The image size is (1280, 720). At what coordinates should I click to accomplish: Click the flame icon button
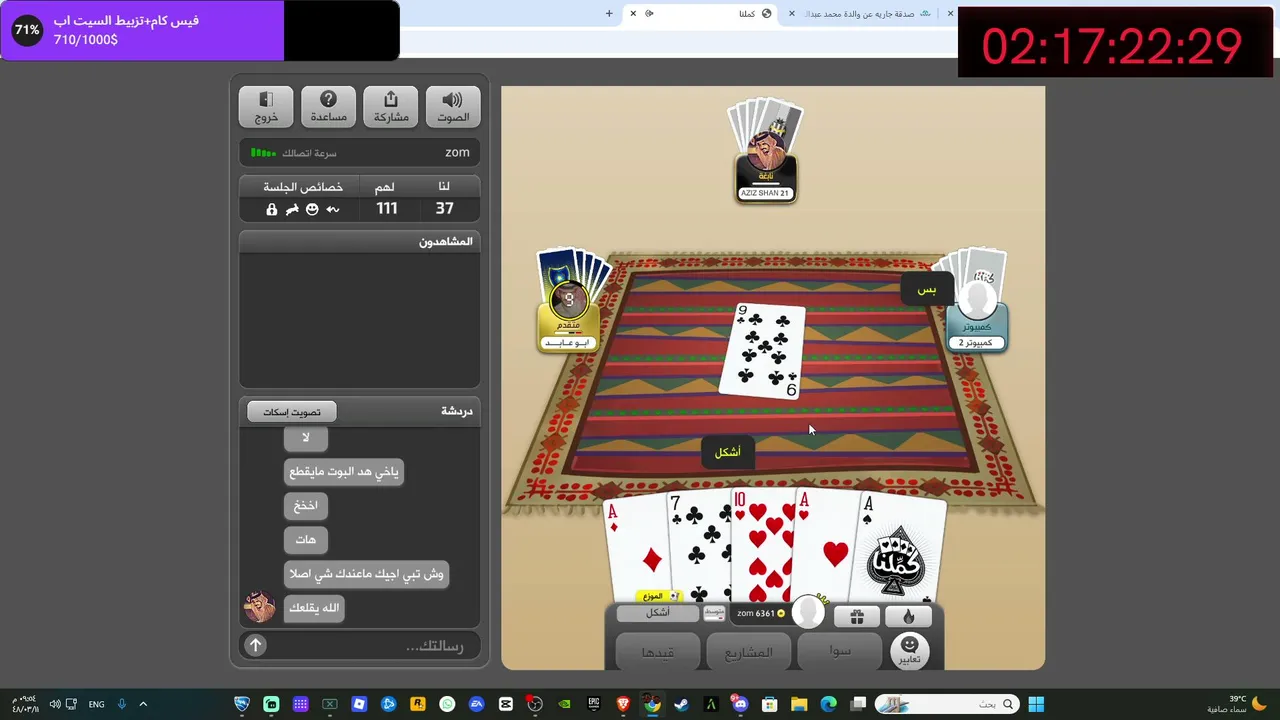point(909,617)
